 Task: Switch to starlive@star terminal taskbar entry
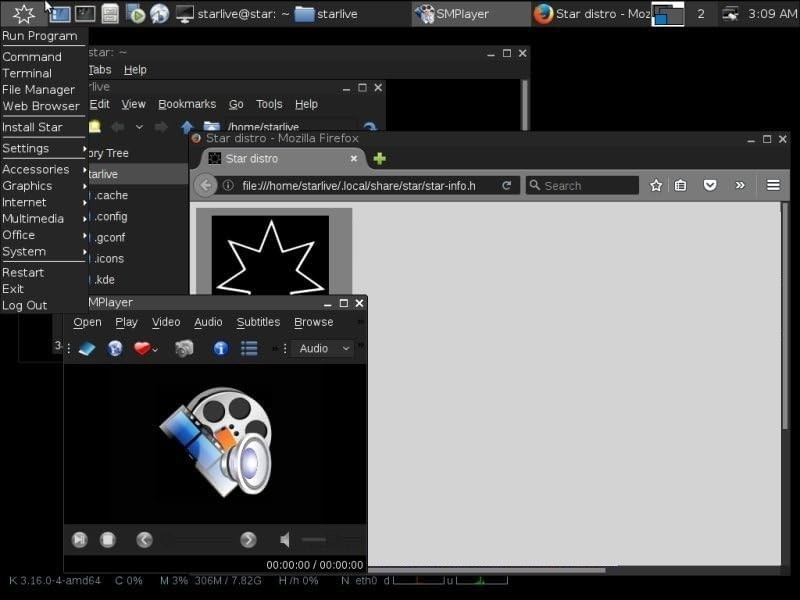tap(233, 14)
